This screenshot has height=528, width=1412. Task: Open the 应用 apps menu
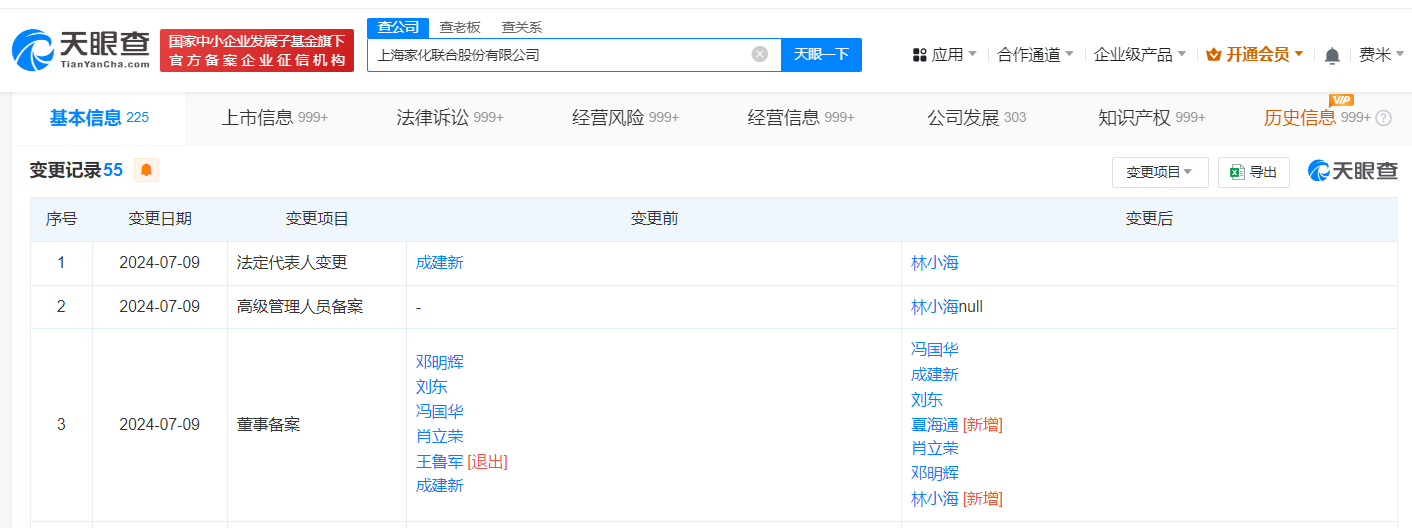point(945,55)
